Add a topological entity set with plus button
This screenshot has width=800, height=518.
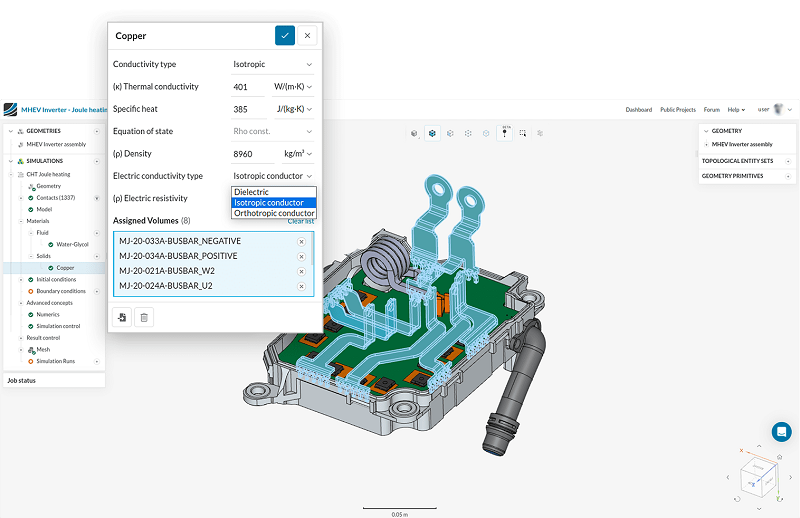[788, 161]
